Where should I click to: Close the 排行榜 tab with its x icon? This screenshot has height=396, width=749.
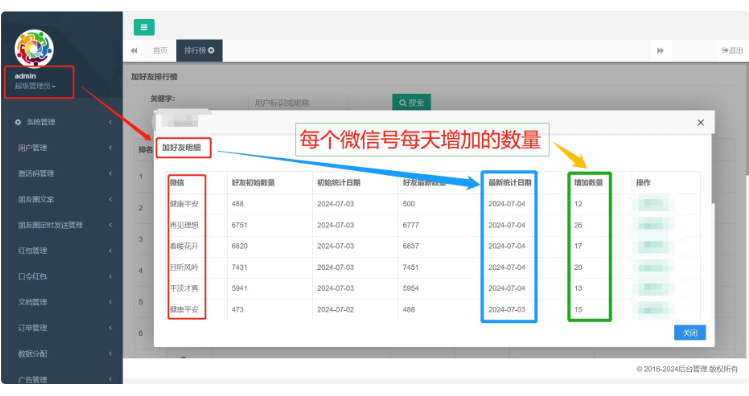click(211, 50)
